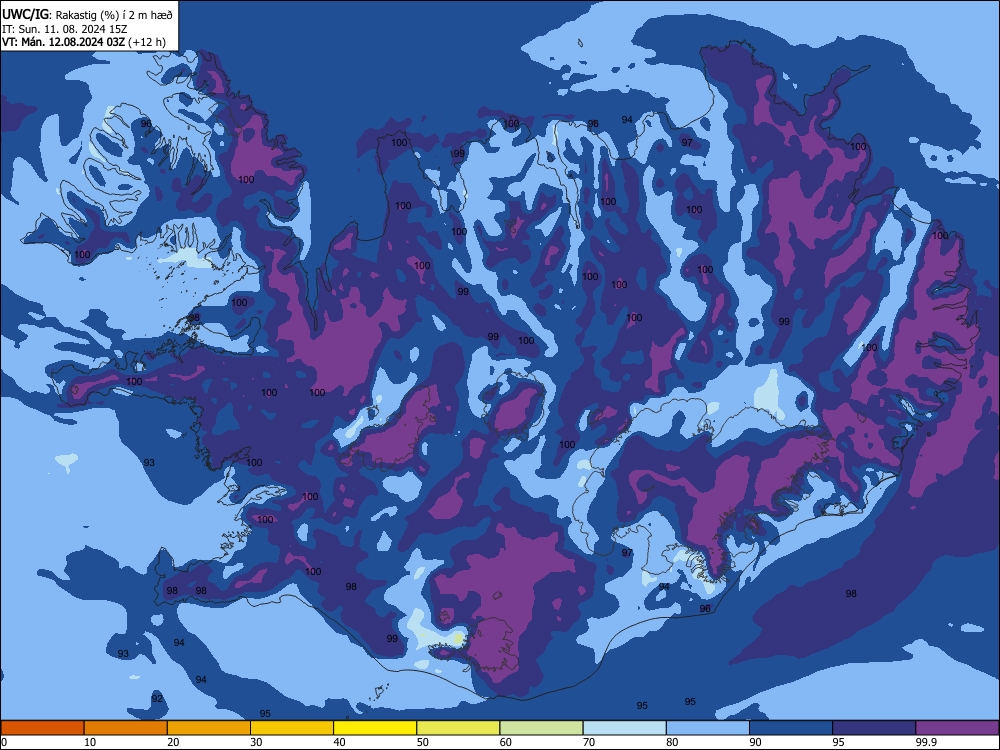This screenshot has height=750, width=1000.
Task: Click the '80' tick label on the legend scale
Action: click(672, 742)
